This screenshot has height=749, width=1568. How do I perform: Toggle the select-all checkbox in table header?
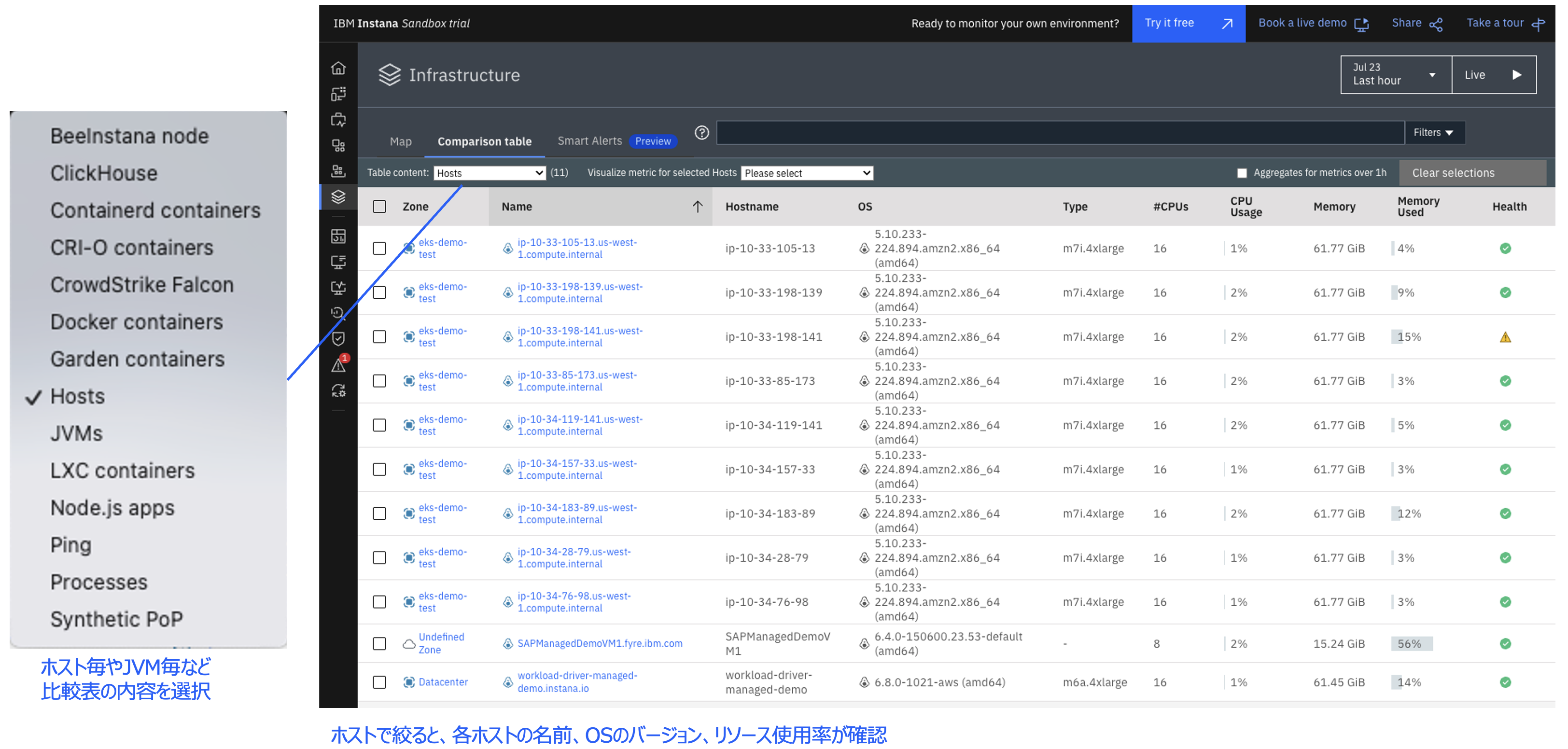pos(379,207)
